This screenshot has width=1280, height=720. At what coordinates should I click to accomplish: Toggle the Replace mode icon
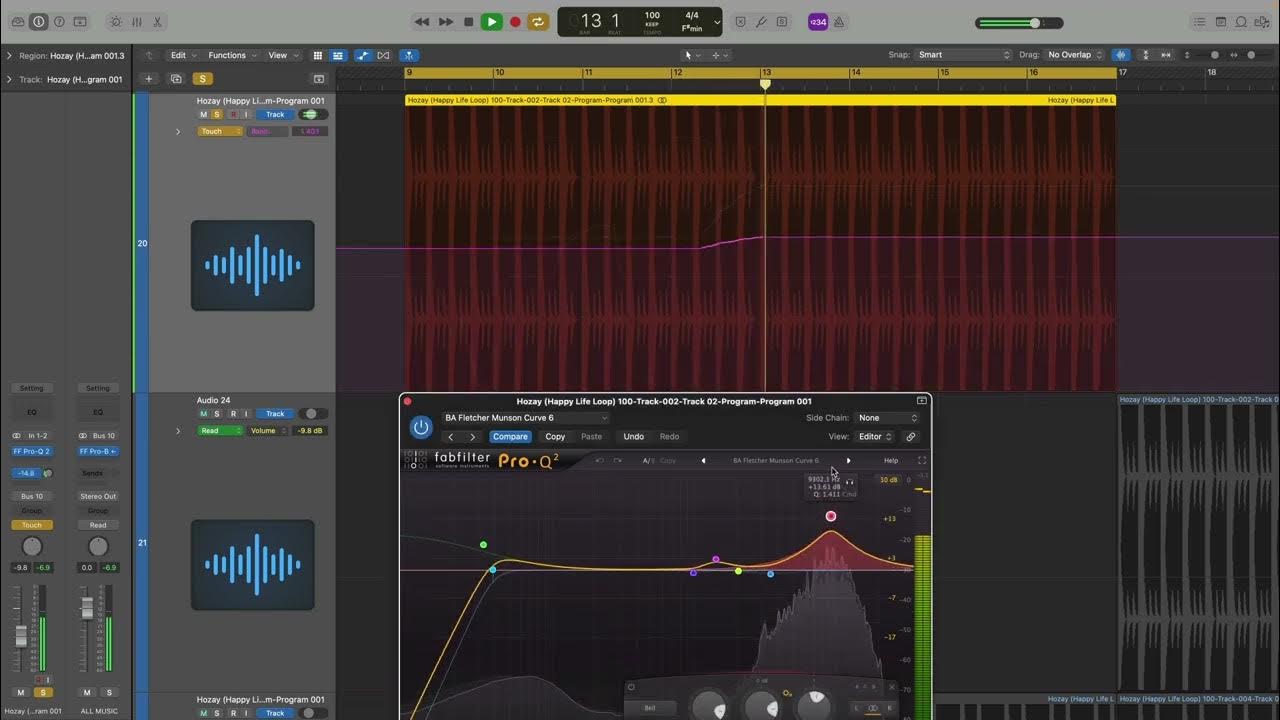(x=741, y=22)
